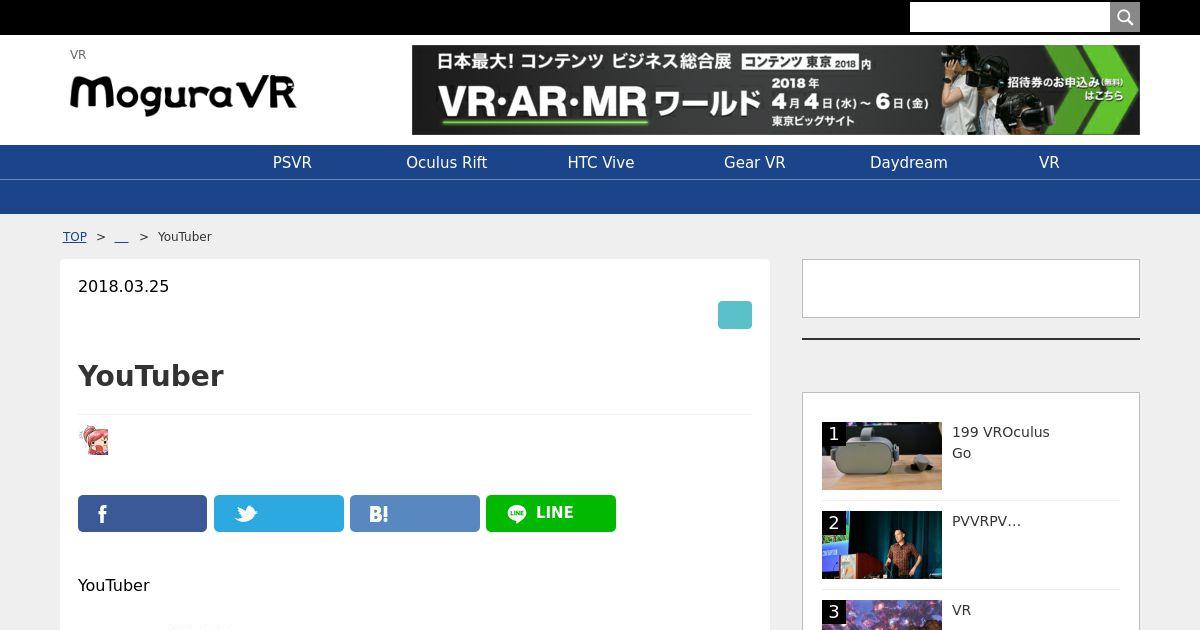Viewport: 1200px width, 630px height.
Task: Open rank 1 Oculus Go thumbnail
Action: click(x=882, y=456)
